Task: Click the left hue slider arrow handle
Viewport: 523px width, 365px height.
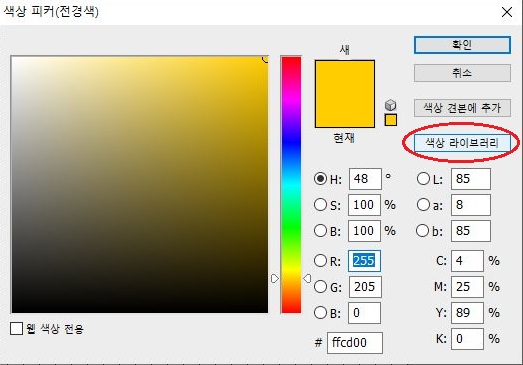Action: click(275, 278)
